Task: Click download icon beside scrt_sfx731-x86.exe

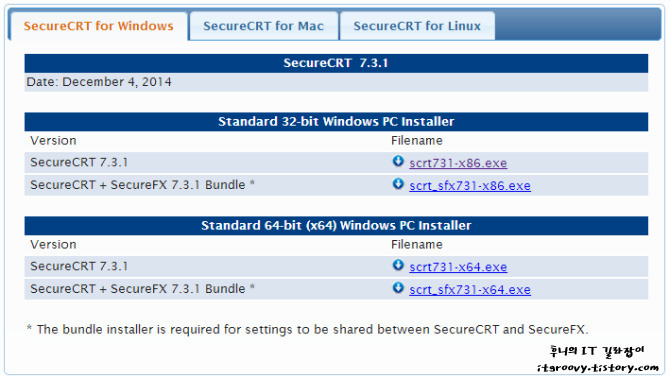Action: click(x=398, y=184)
